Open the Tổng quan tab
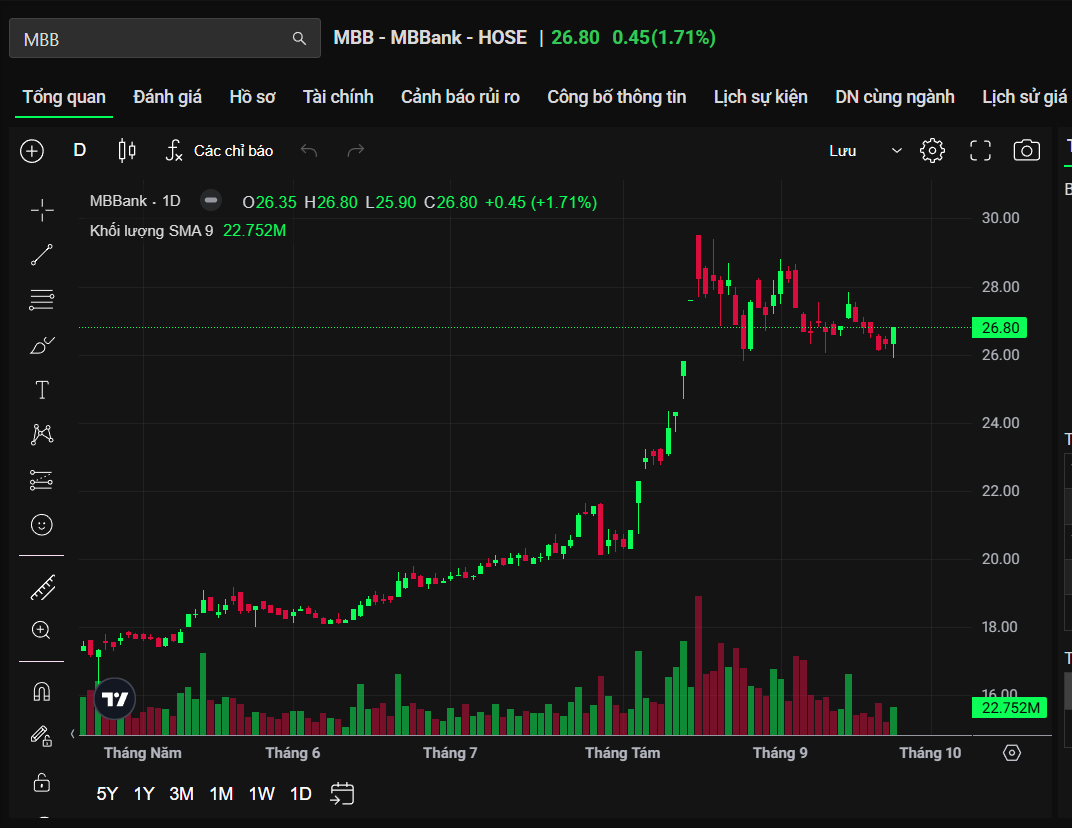This screenshot has width=1072, height=828. (x=64, y=97)
